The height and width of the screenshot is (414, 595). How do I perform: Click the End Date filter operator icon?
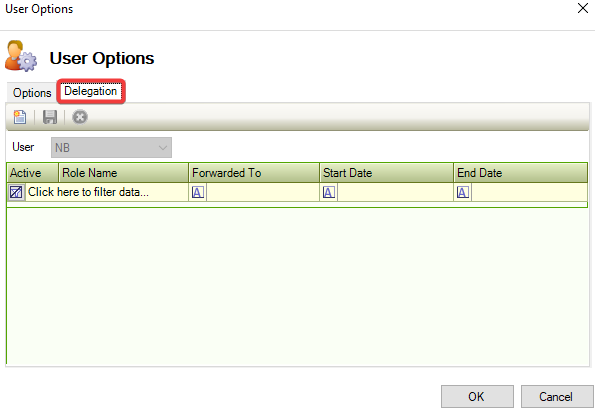tap(463, 192)
